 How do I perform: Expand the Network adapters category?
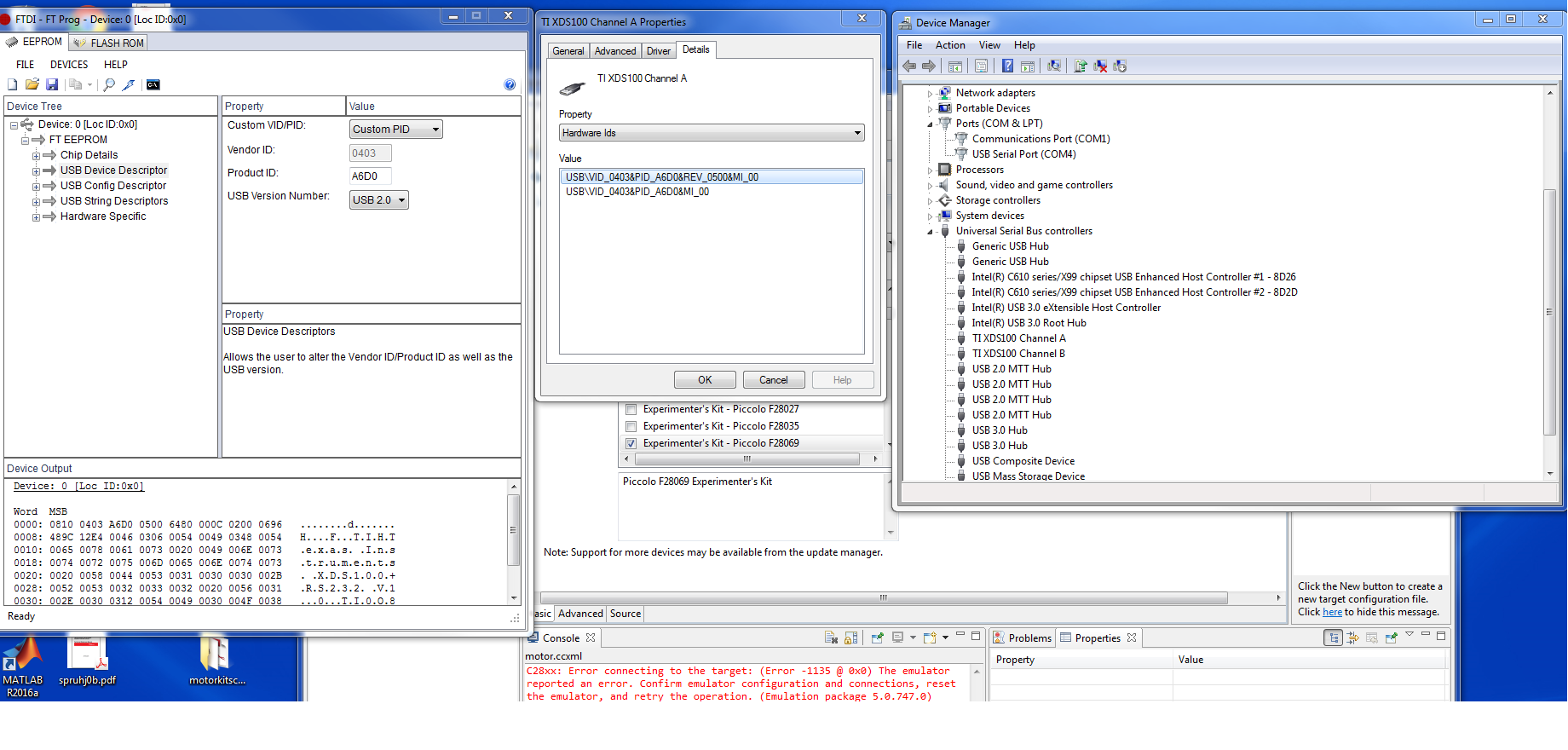(x=930, y=94)
